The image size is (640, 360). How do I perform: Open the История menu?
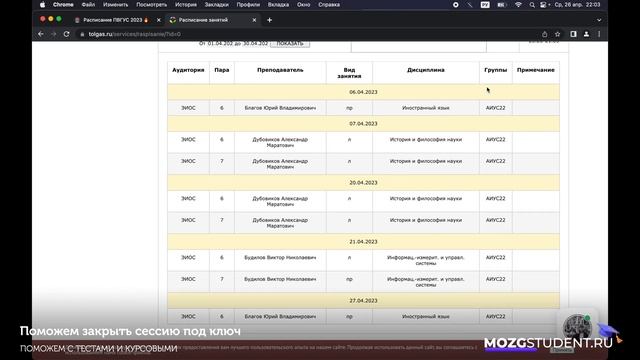click(x=186, y=5)
